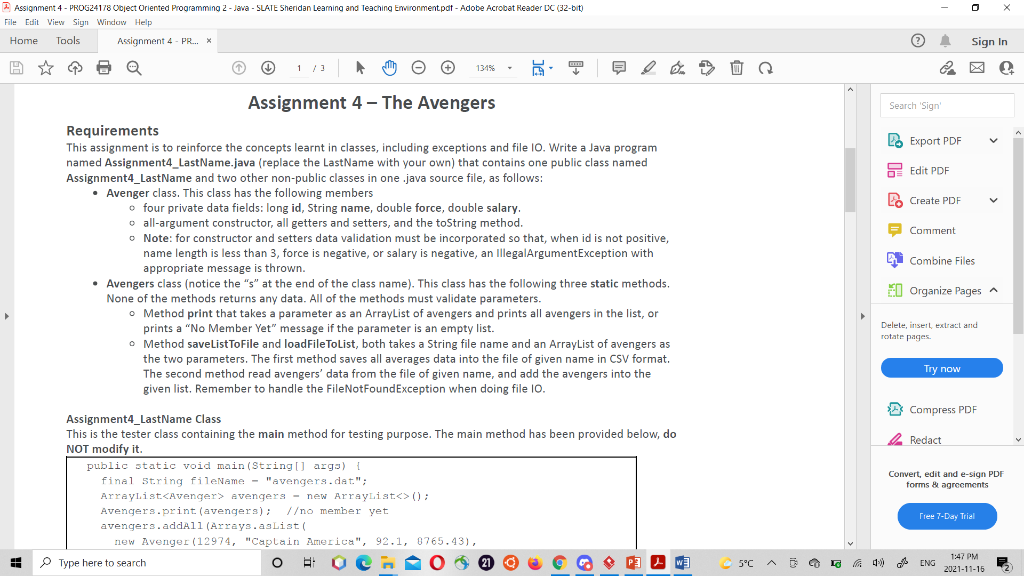Open Google Chrome from taskbar

coord(560,562)
